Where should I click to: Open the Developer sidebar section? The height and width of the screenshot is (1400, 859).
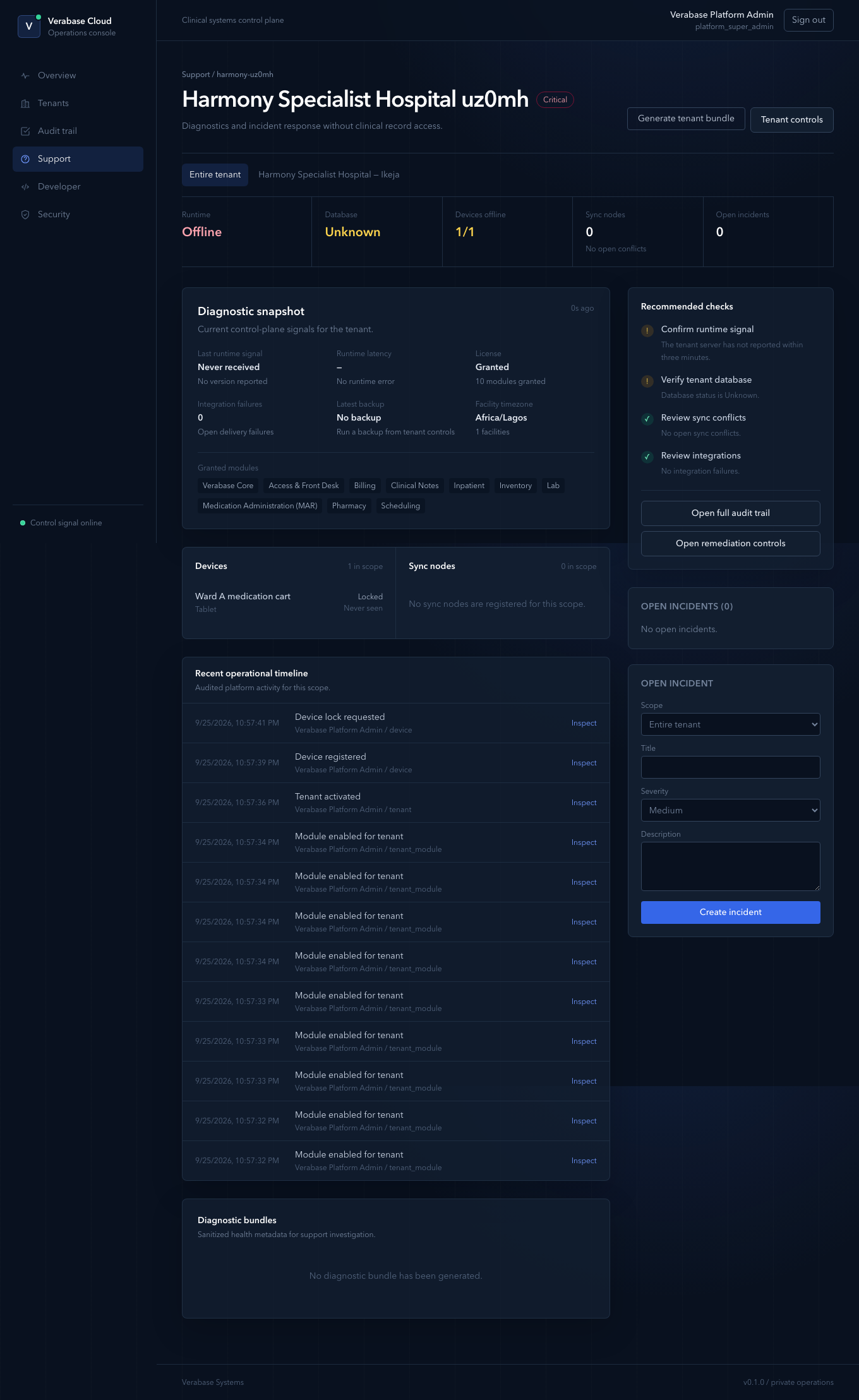[78, 187]
